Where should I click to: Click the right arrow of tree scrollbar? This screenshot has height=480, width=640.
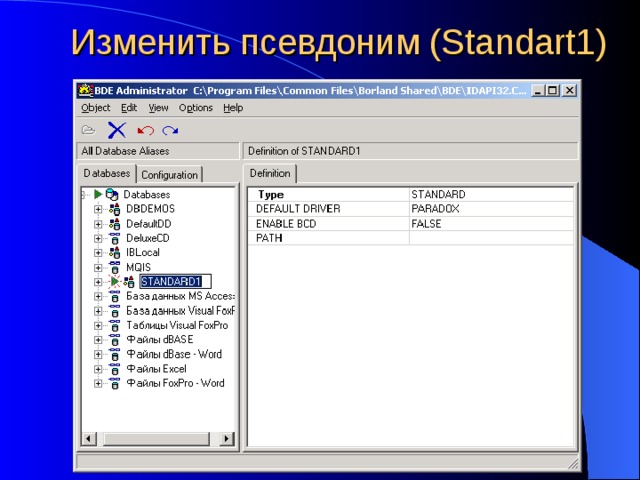pos(227,439)
